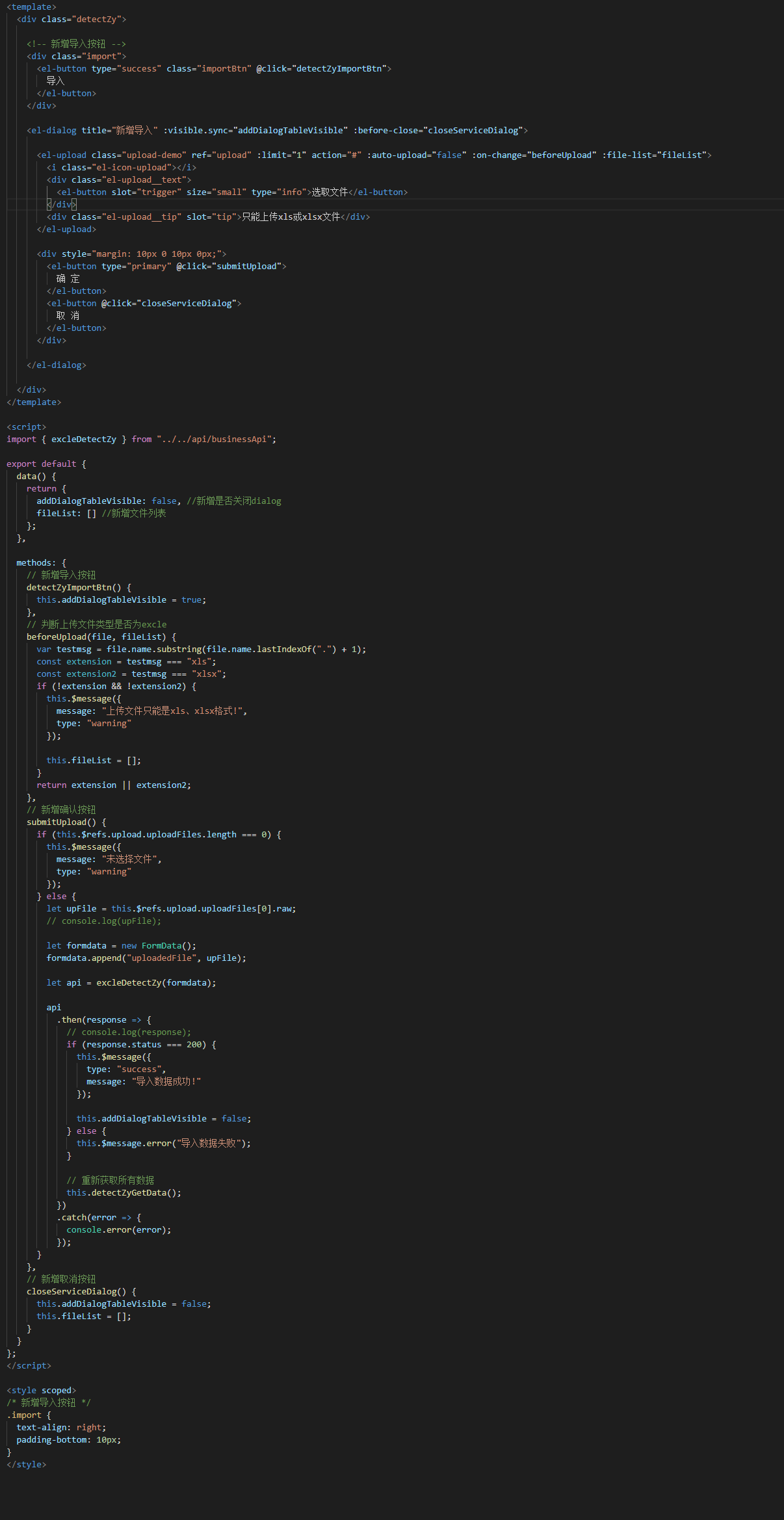The image size is (784, 1520).
Task: Click the :on-change="beforeUpload" attribute
Action: tap(534, 155)
